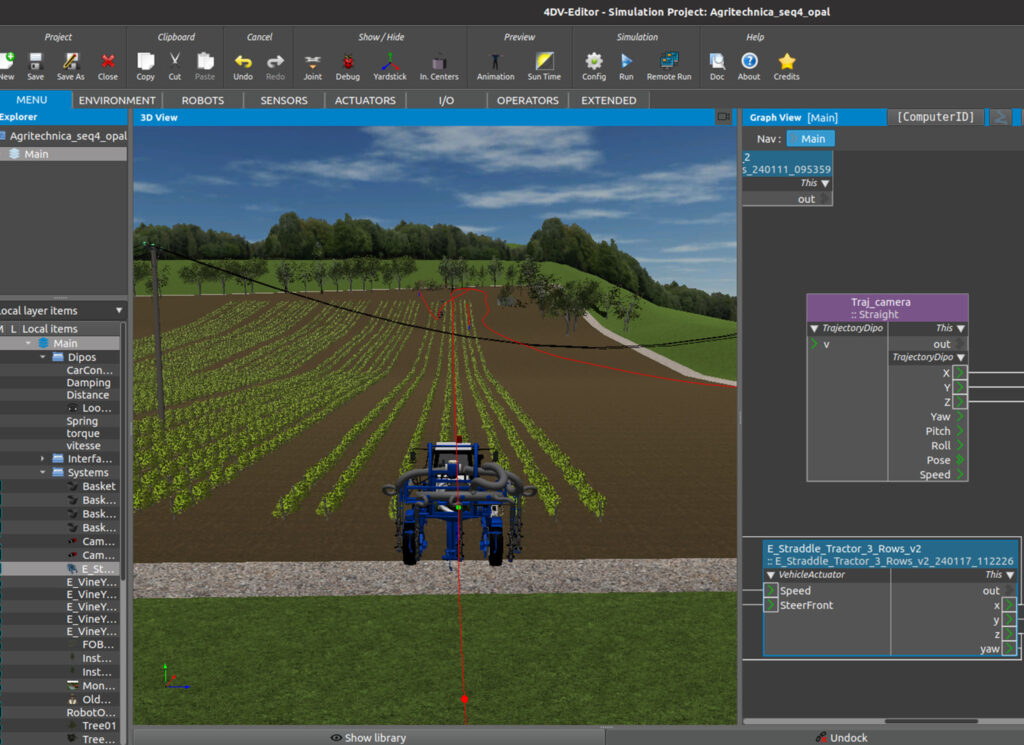This screenshot has height=745, width=1024.
Task: Switch to the MENU tab
Action: [31, 100]
